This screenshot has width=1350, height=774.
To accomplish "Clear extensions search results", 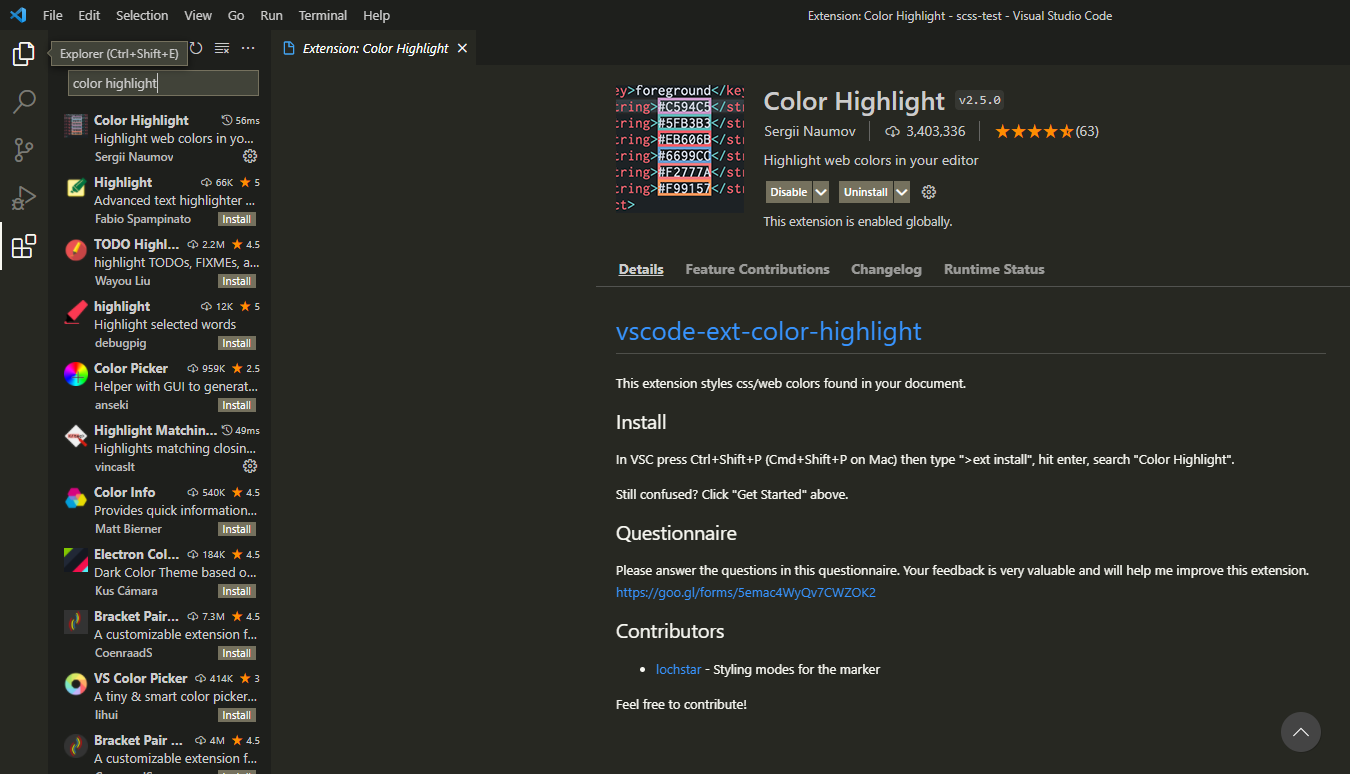I will pos(222,48).
